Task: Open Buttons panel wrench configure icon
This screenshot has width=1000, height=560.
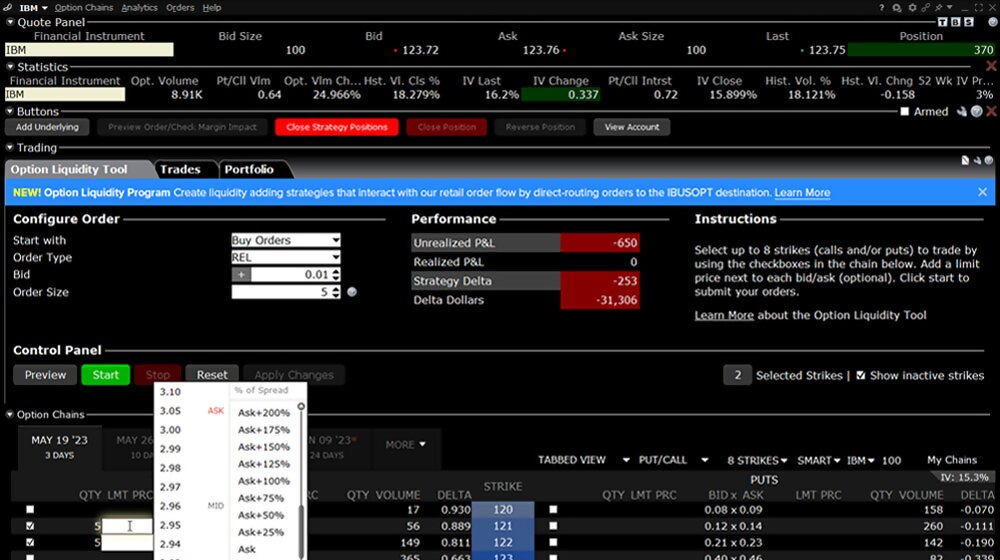Action: [962, 112]
